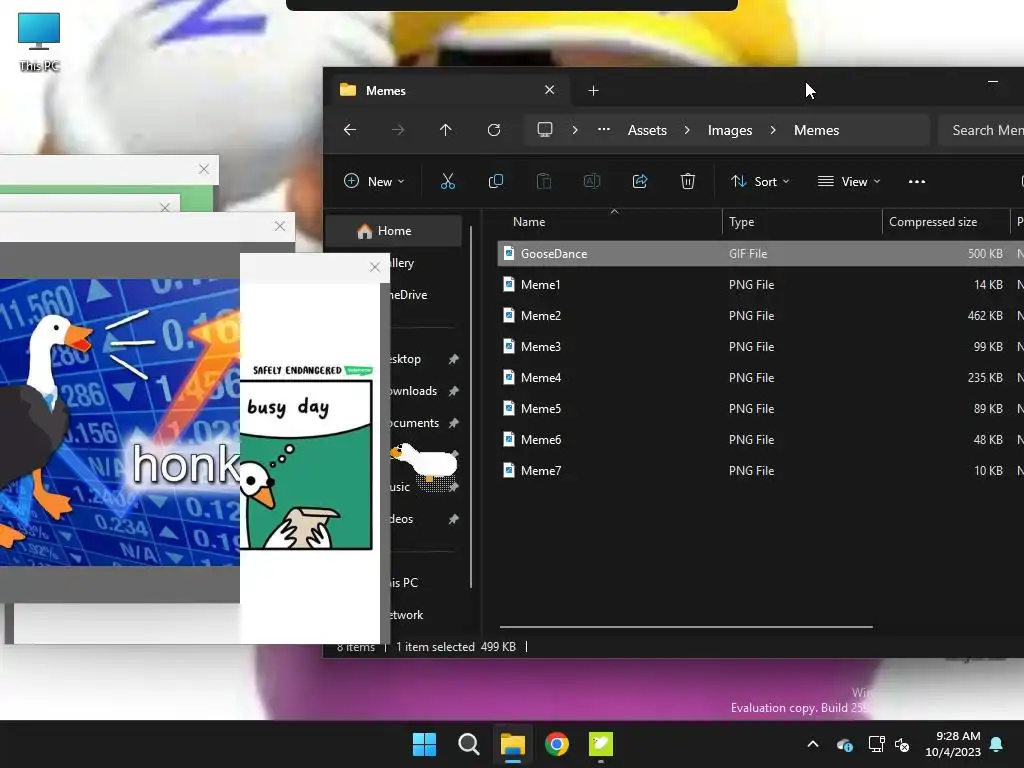Image resolution: width=1024 pixels, height=768 pixels.
Task: Select the Meme1 file
Action: (x=760, y=285)
